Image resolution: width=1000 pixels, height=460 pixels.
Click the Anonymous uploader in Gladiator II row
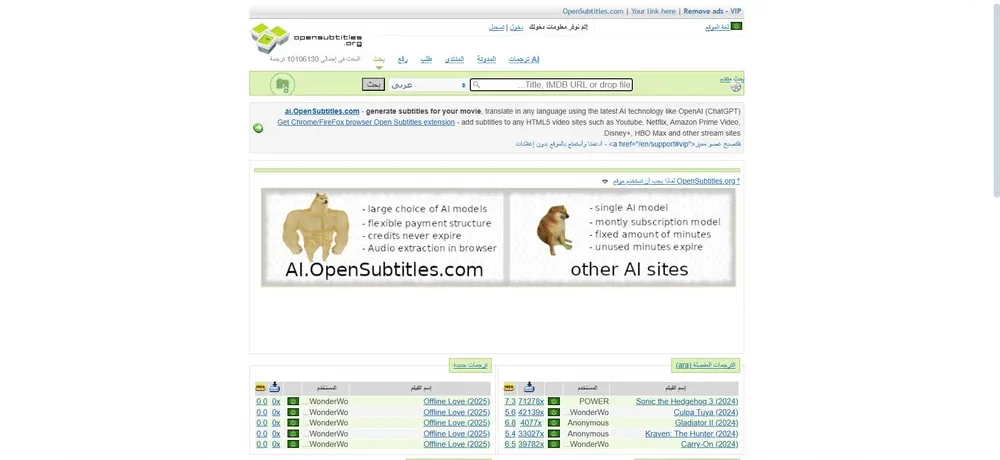click(588, 422)
